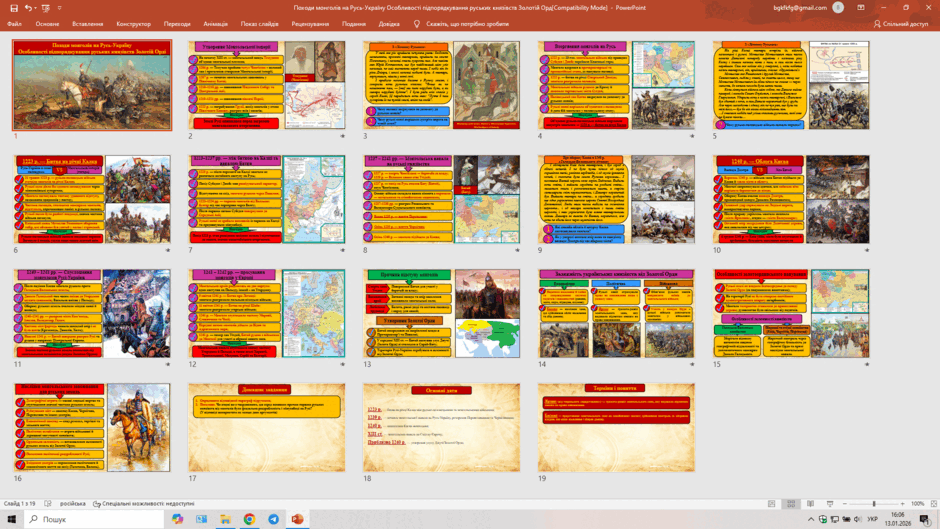Click the spell check status bar icon
The width and height of the screenshot is (940, 529).
click(x=48, y=504)
